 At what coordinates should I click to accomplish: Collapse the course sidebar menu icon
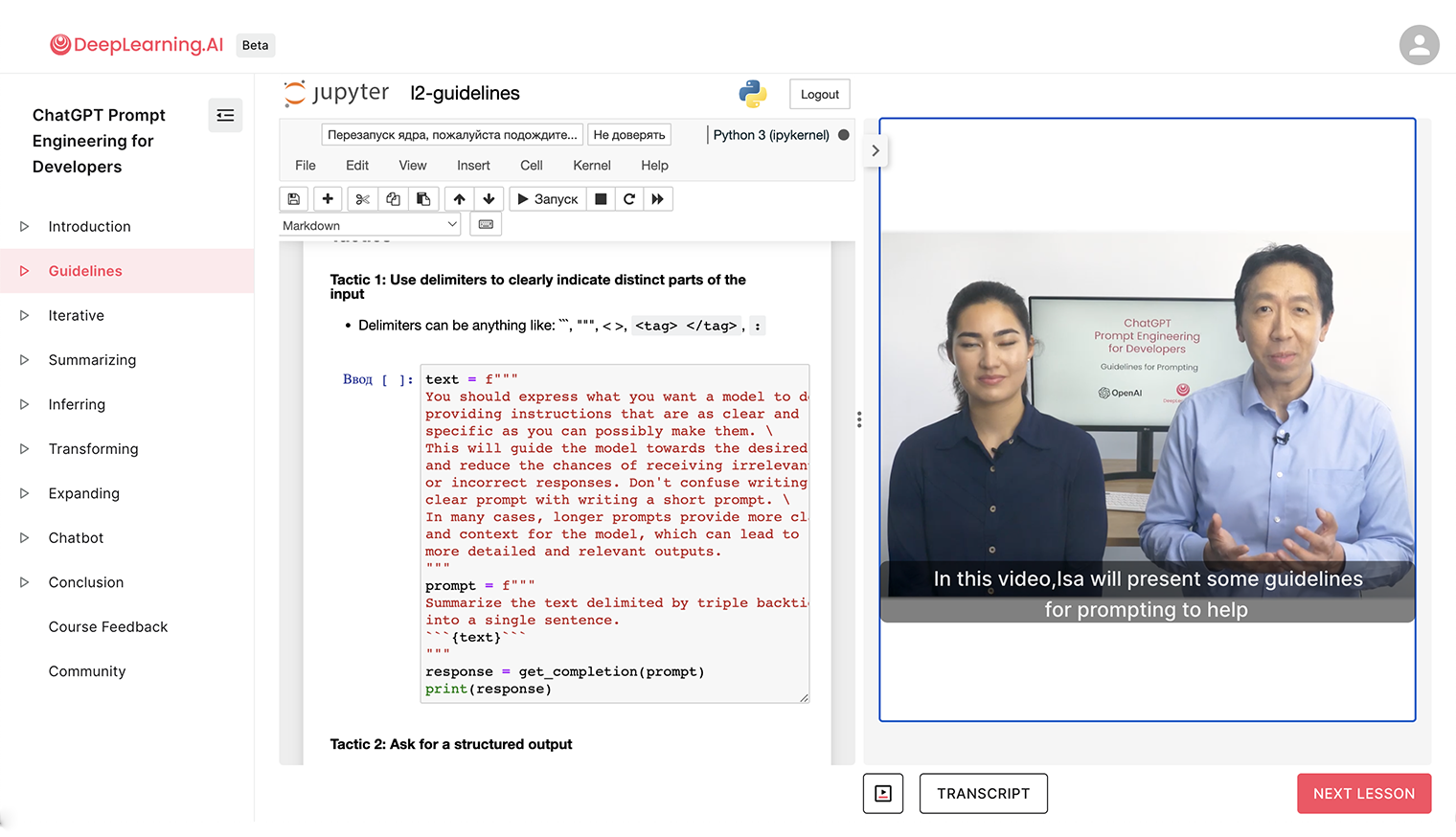click(x=225, y=115)
